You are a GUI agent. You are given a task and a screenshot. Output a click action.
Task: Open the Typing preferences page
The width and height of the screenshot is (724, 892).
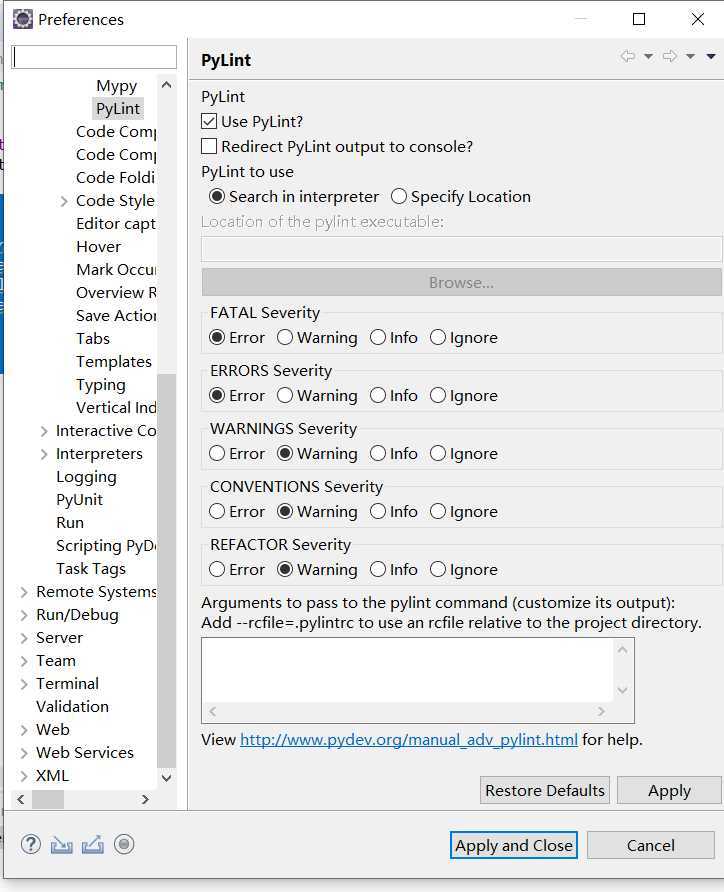point(101,385)
